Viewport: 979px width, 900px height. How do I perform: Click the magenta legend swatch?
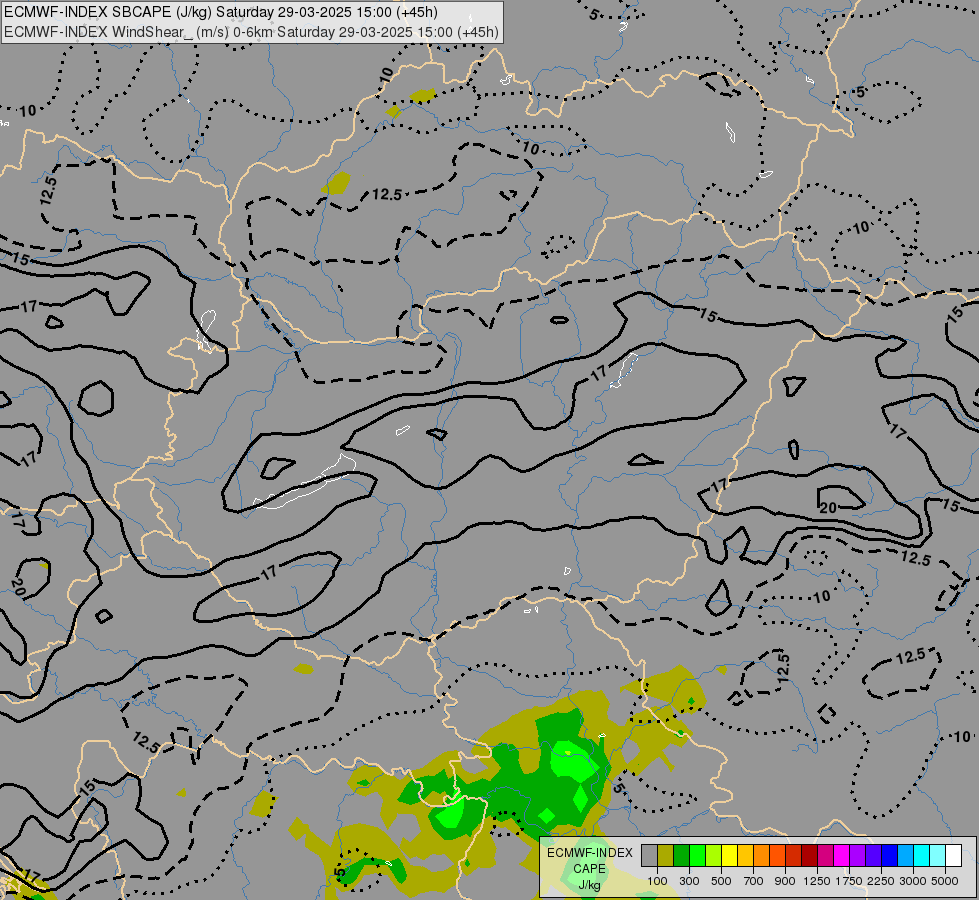tap(842, 855)
